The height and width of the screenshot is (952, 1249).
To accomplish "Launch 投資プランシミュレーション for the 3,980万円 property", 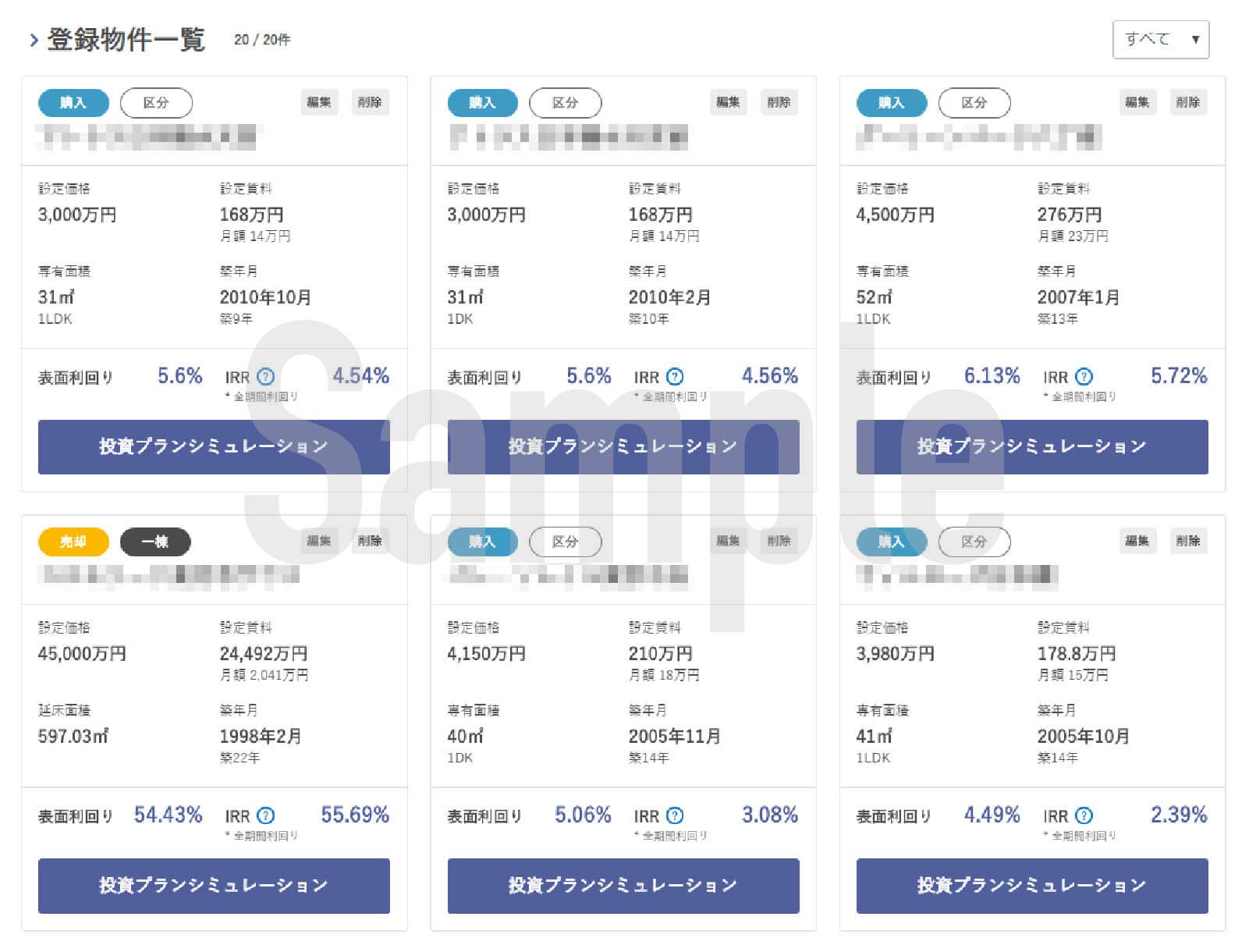I will click(1031, 886).
